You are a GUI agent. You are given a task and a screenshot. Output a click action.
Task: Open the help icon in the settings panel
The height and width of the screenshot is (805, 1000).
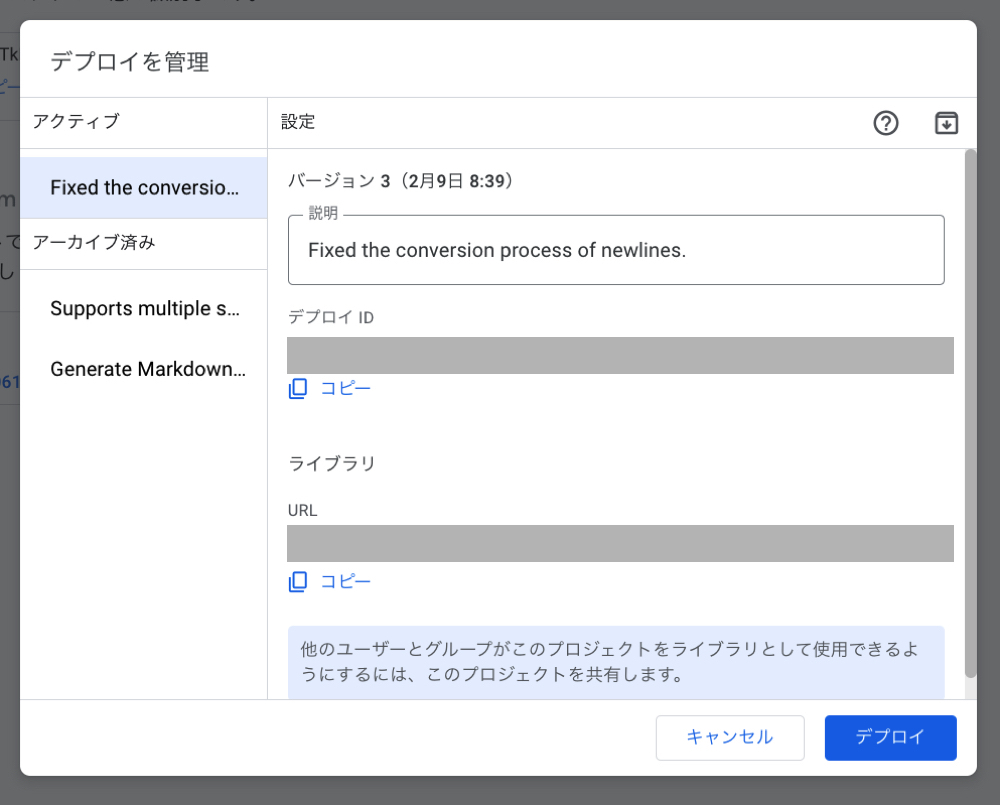(x=885, y=123)
